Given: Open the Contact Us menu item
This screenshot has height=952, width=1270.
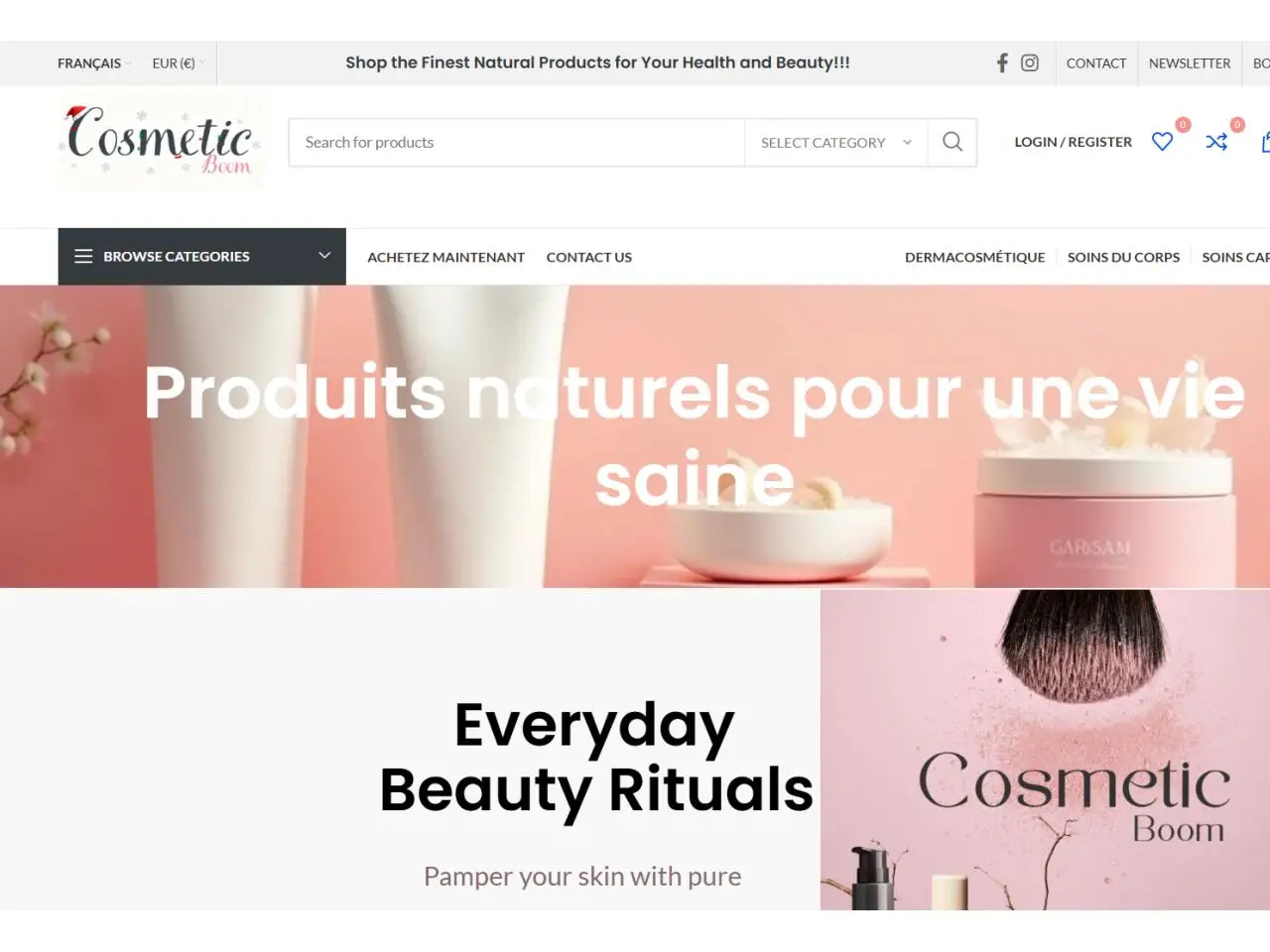Looking at the screenshot, I should click(588, 257).
